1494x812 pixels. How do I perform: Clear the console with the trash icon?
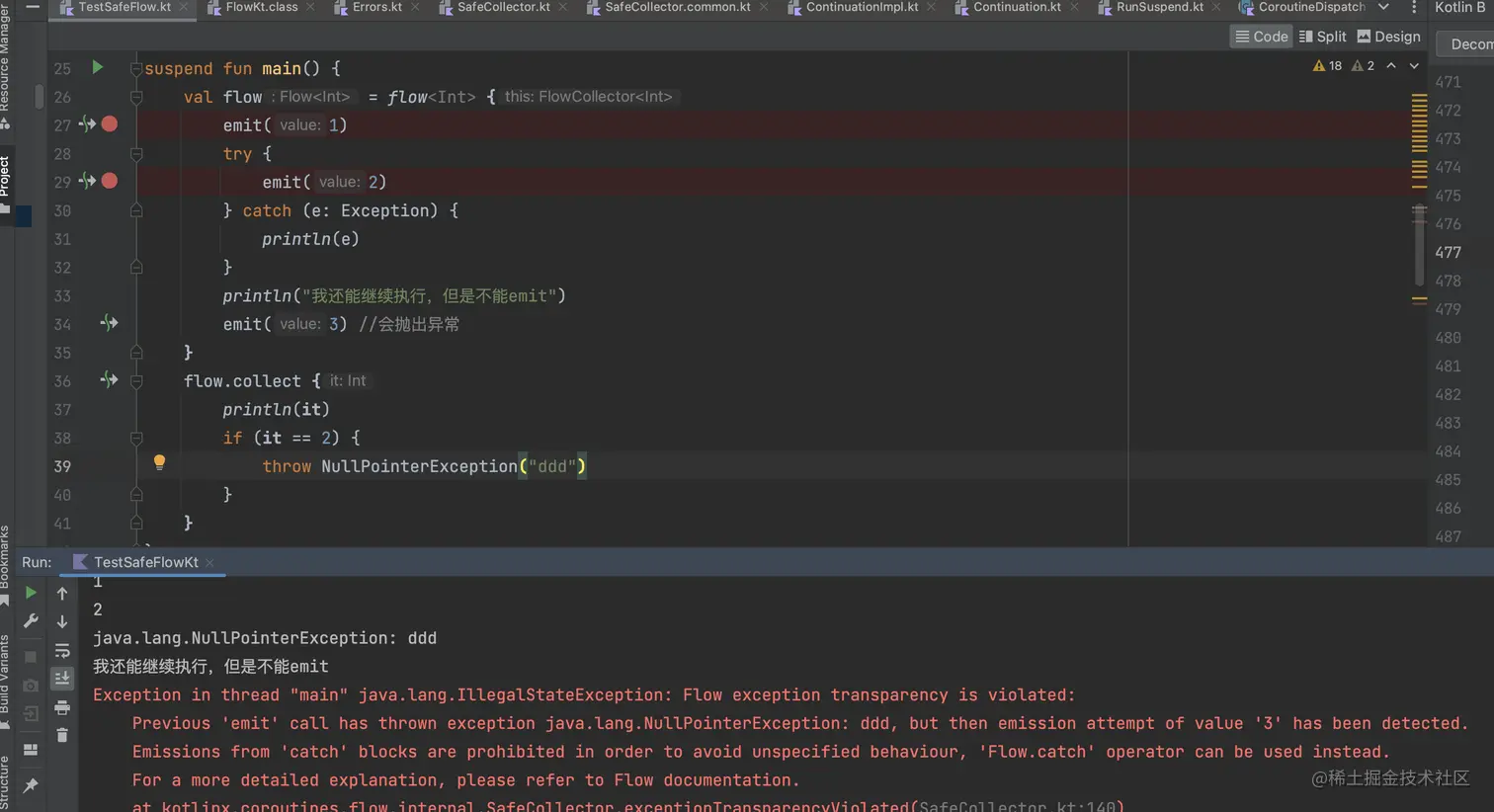click(62, 735)
